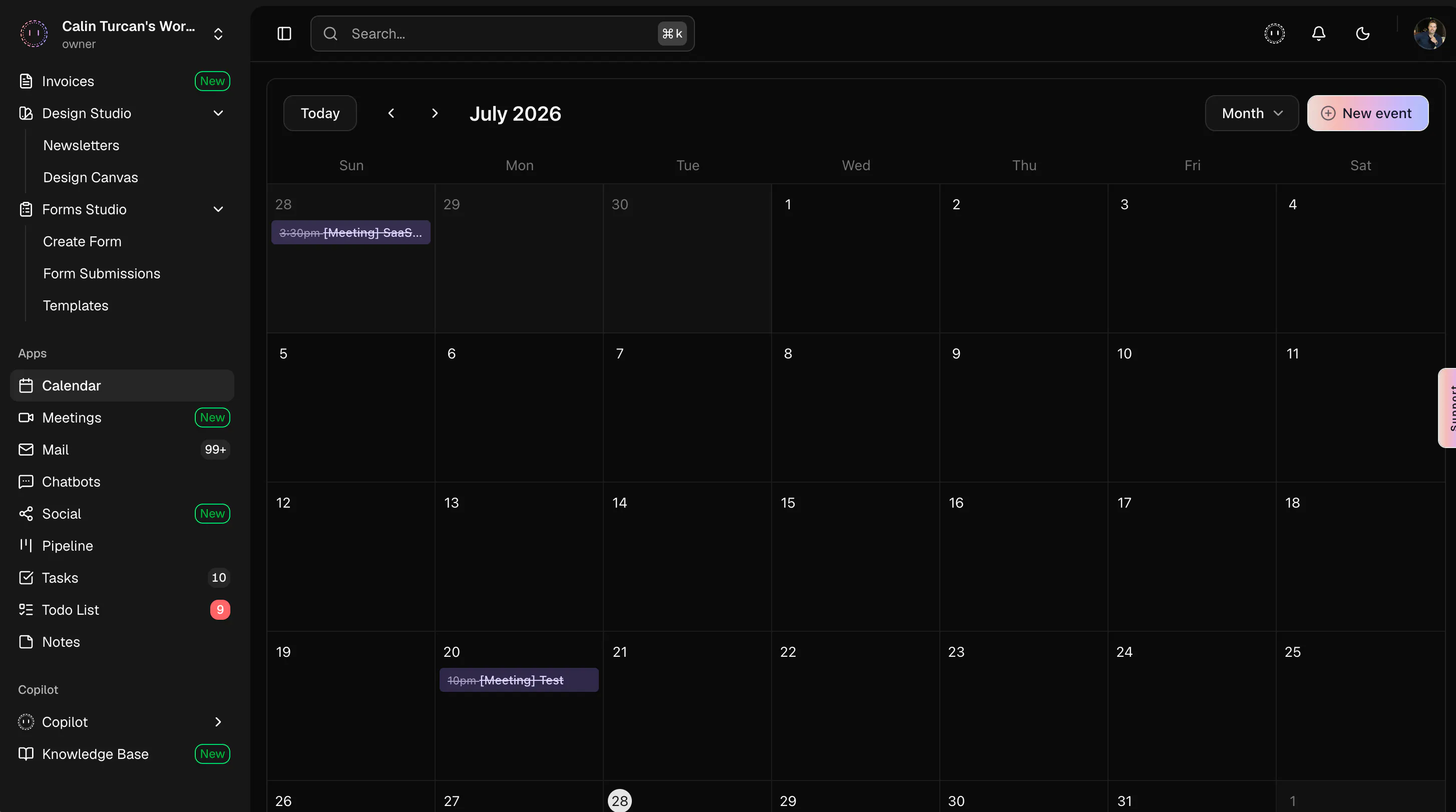
Task: Click the Mail envelope icon
Action: [x=26, y=450]
